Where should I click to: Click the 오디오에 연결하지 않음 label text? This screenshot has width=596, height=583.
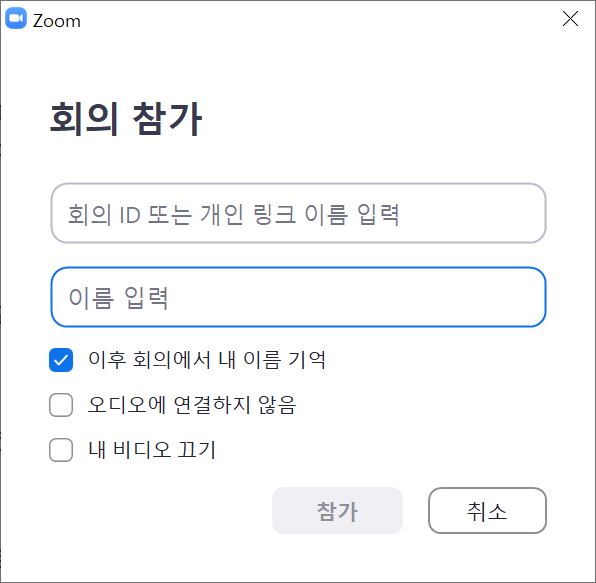coord(192,404)
